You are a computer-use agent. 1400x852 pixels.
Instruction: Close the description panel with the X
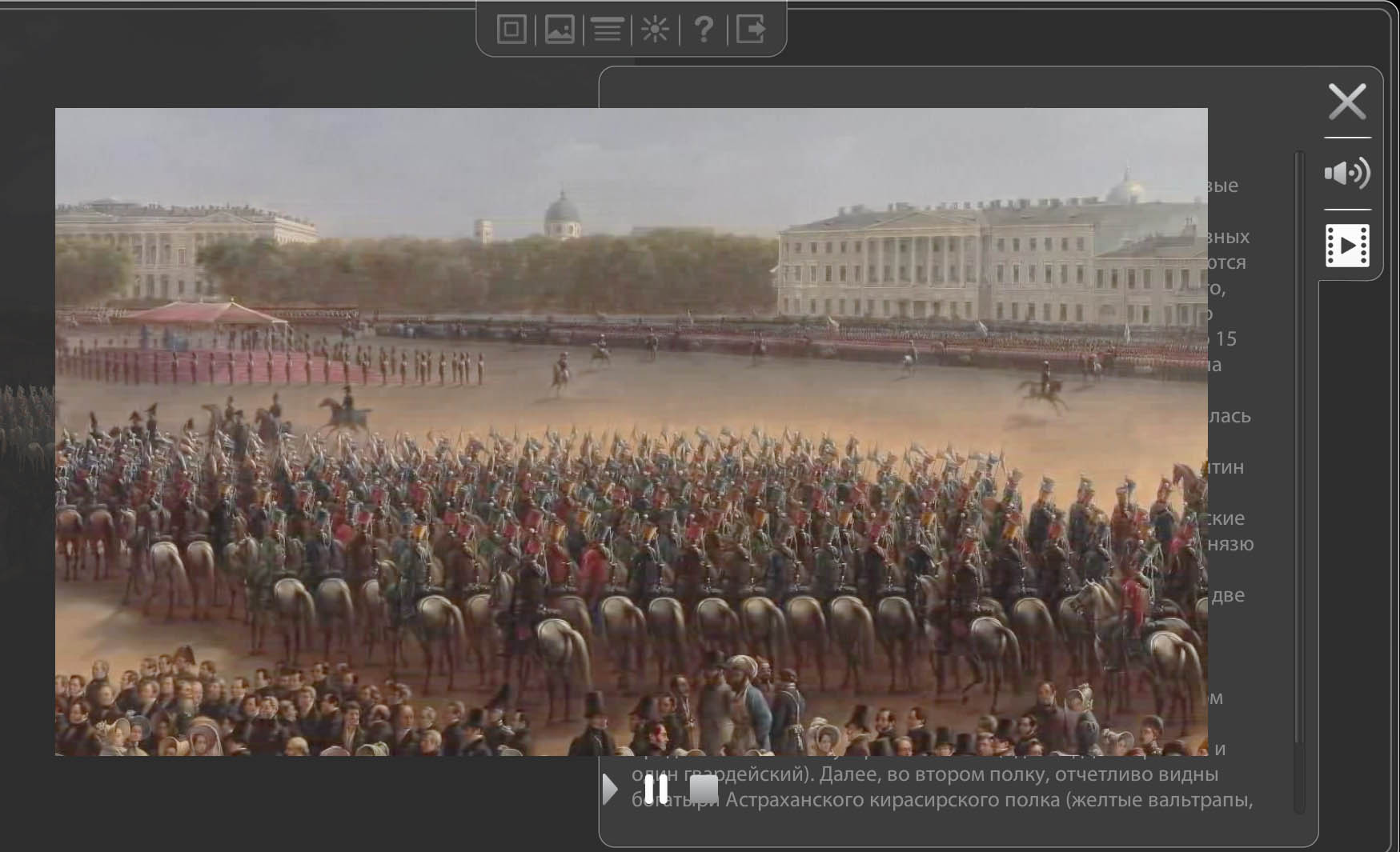1347,102
